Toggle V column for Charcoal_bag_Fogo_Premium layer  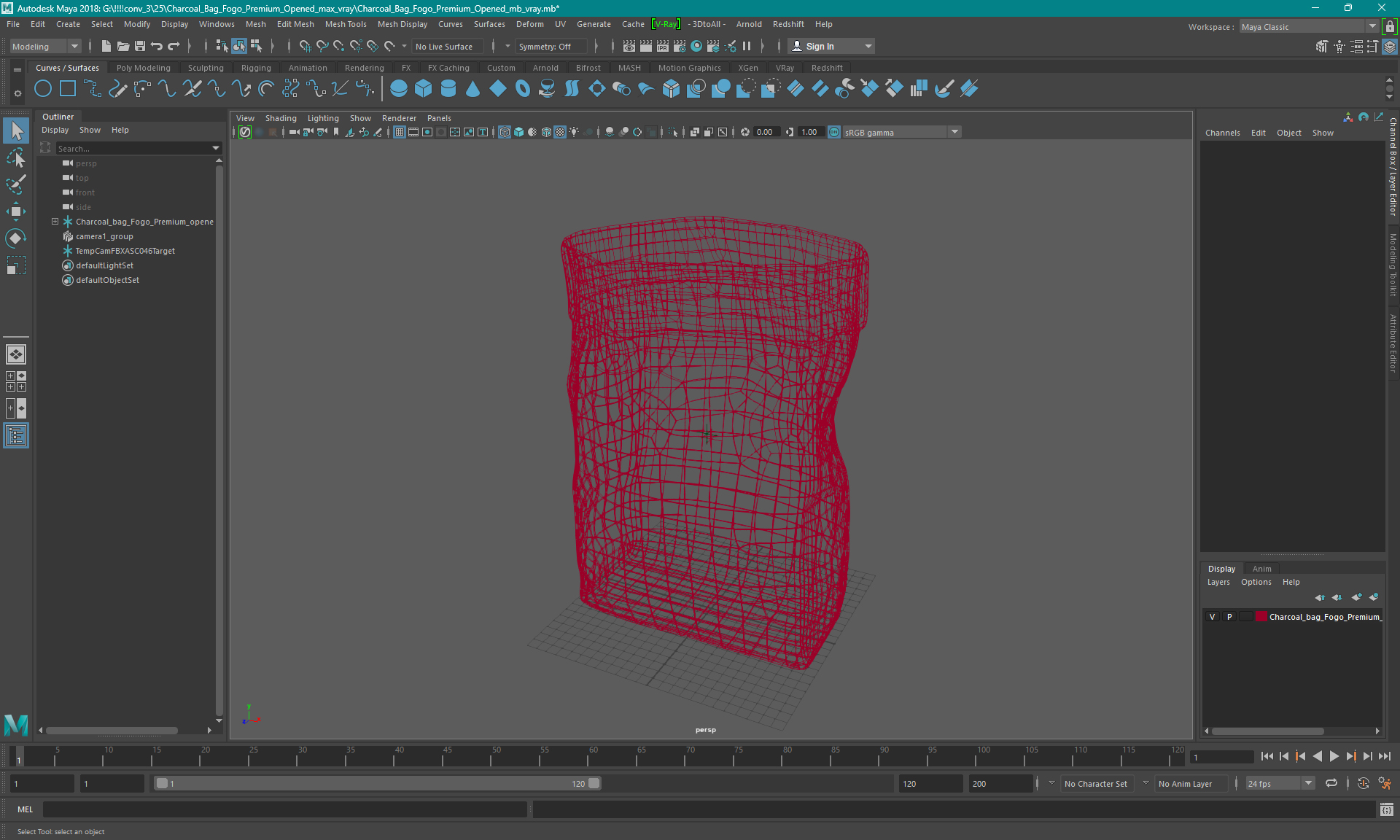1213,617
